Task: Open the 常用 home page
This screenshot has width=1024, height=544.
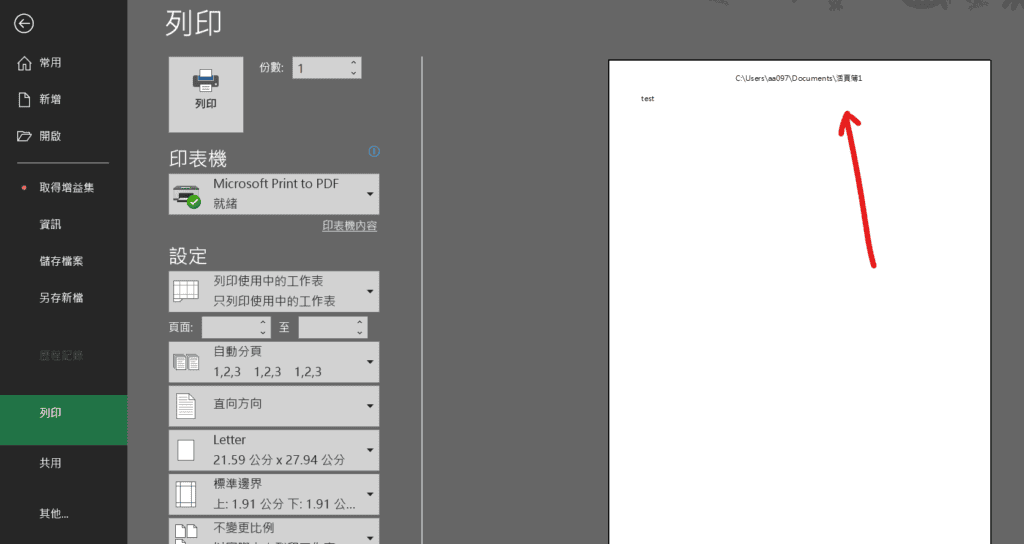Action: 50,63
